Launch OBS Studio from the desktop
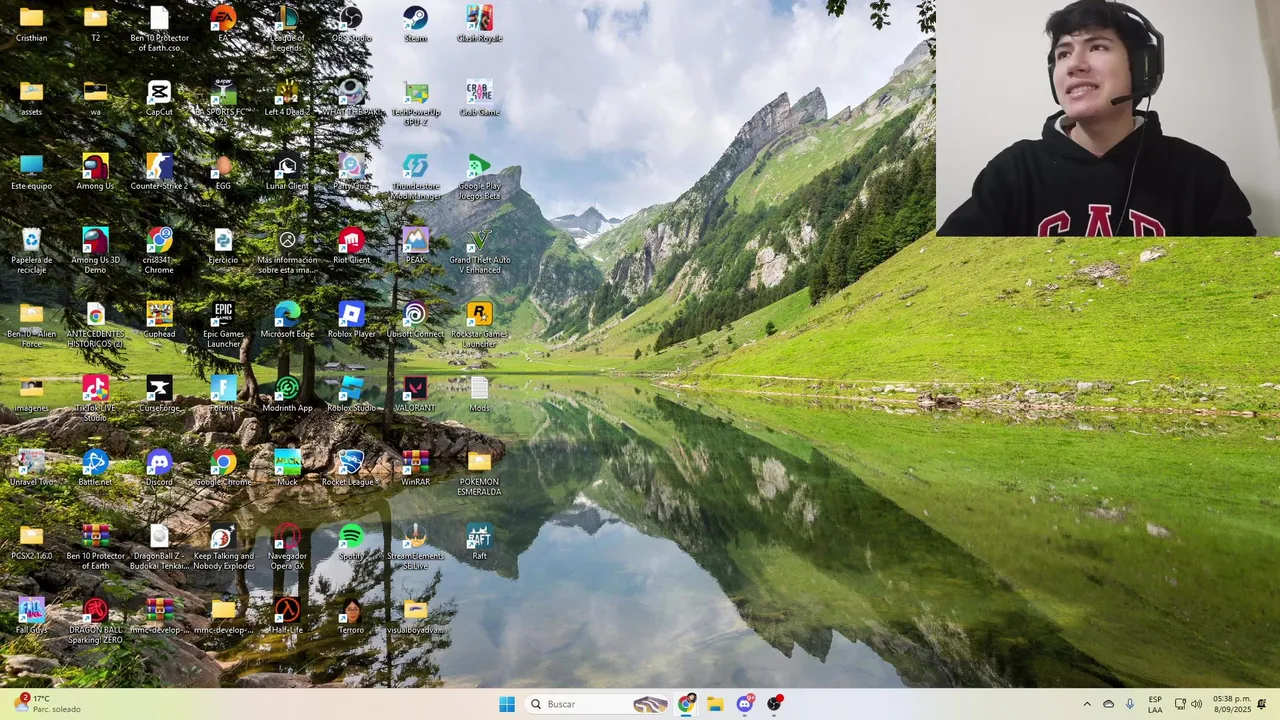 coord(351,24)
